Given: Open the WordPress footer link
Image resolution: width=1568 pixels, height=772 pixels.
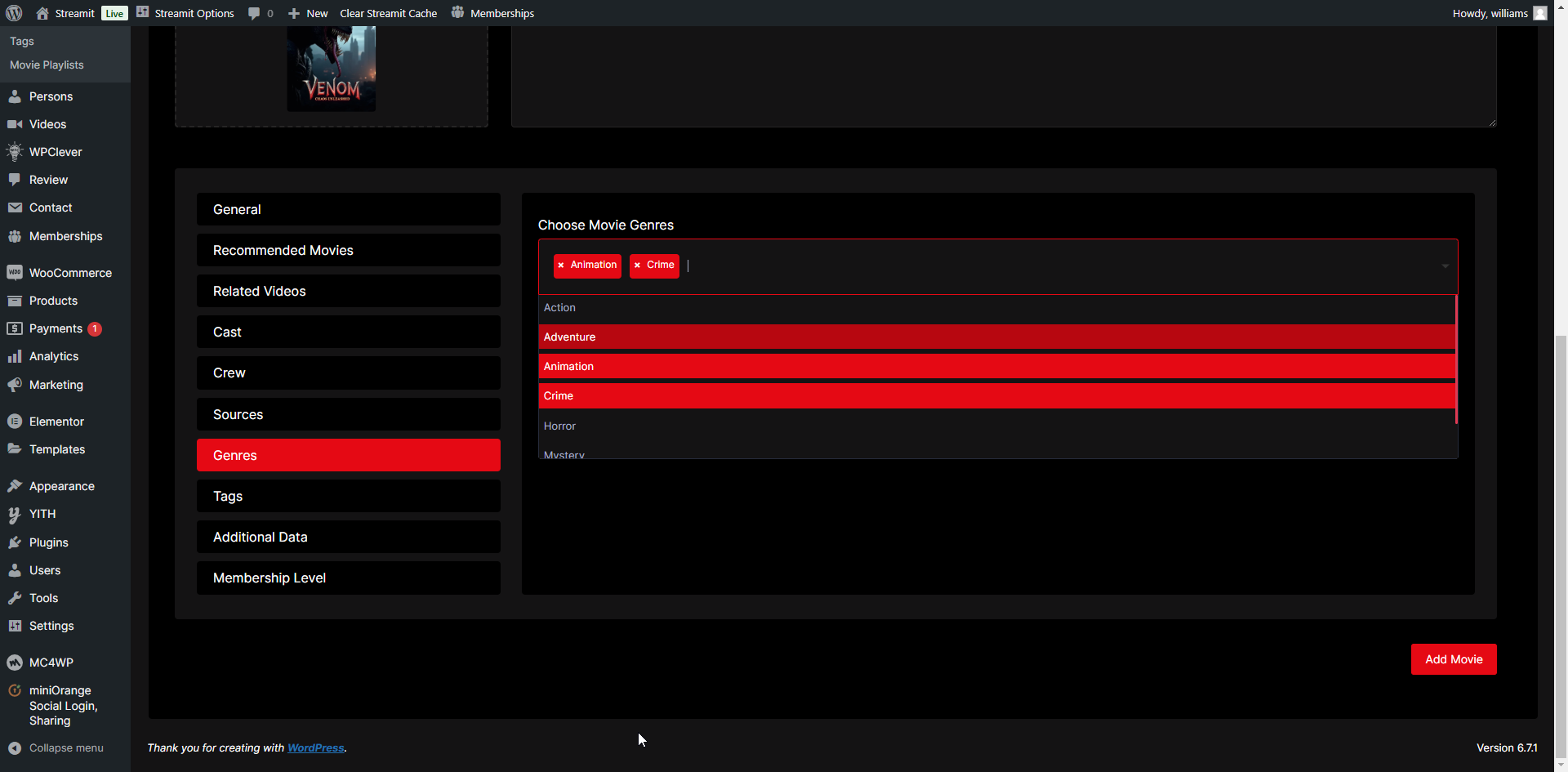Looking at the screenshot, I should pos(315,747).
